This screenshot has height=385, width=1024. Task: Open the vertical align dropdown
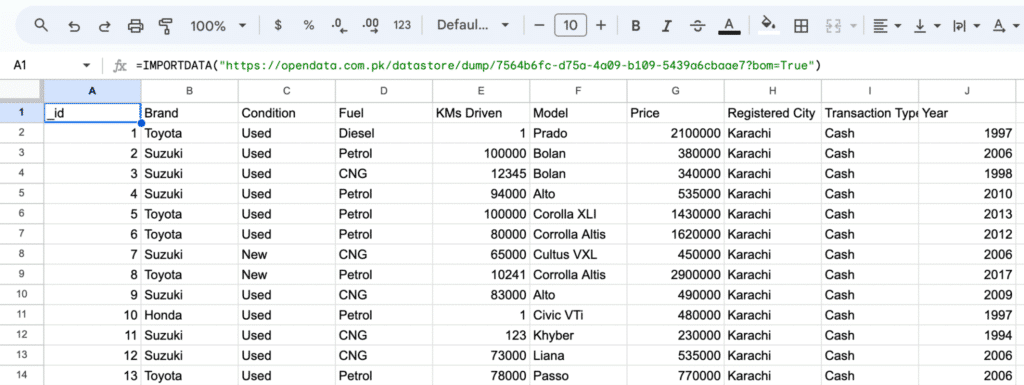927,25
